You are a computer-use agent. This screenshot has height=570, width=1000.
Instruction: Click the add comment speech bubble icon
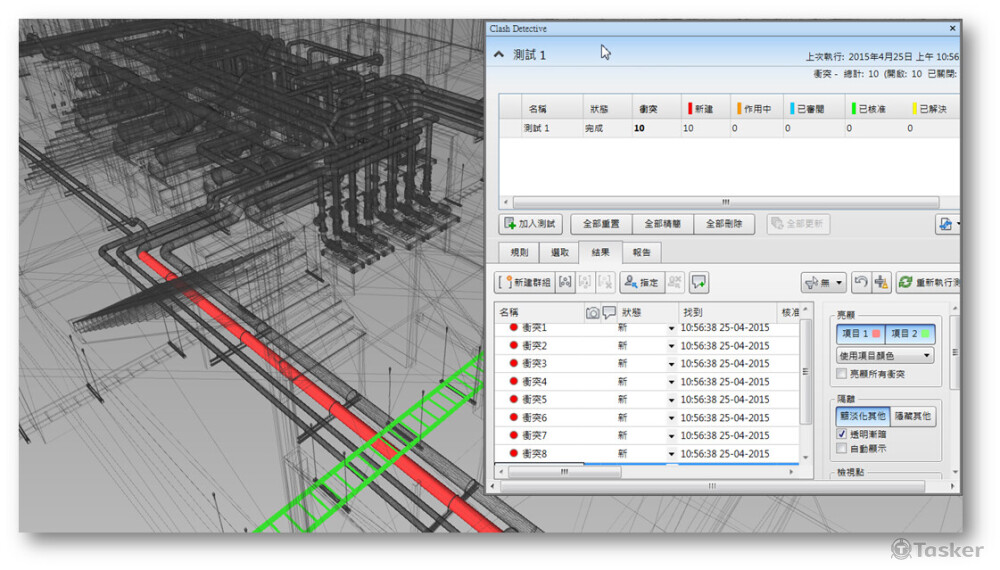(699, 283)
